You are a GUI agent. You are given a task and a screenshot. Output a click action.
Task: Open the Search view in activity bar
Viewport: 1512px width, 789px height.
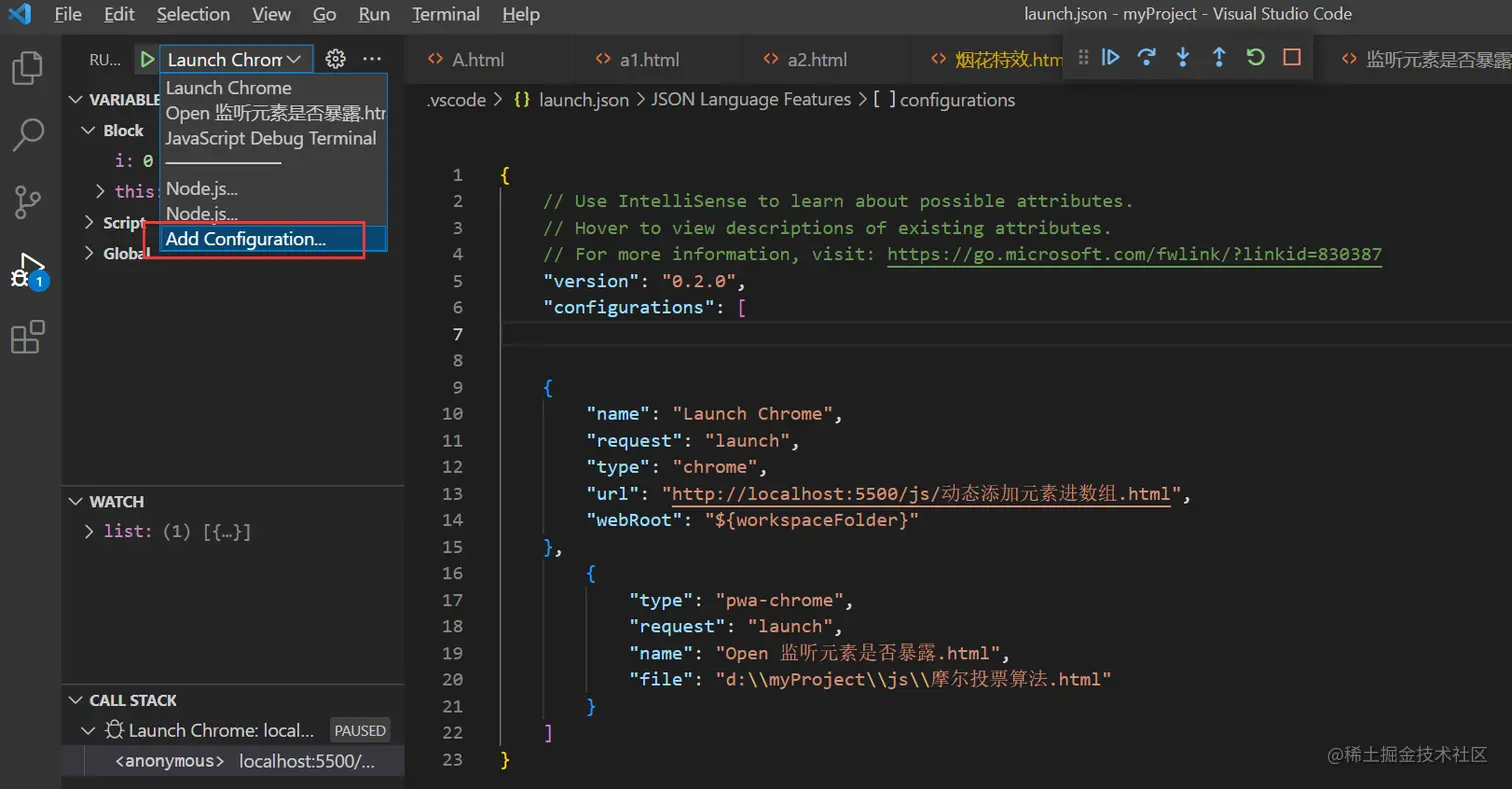click(27, 134)
